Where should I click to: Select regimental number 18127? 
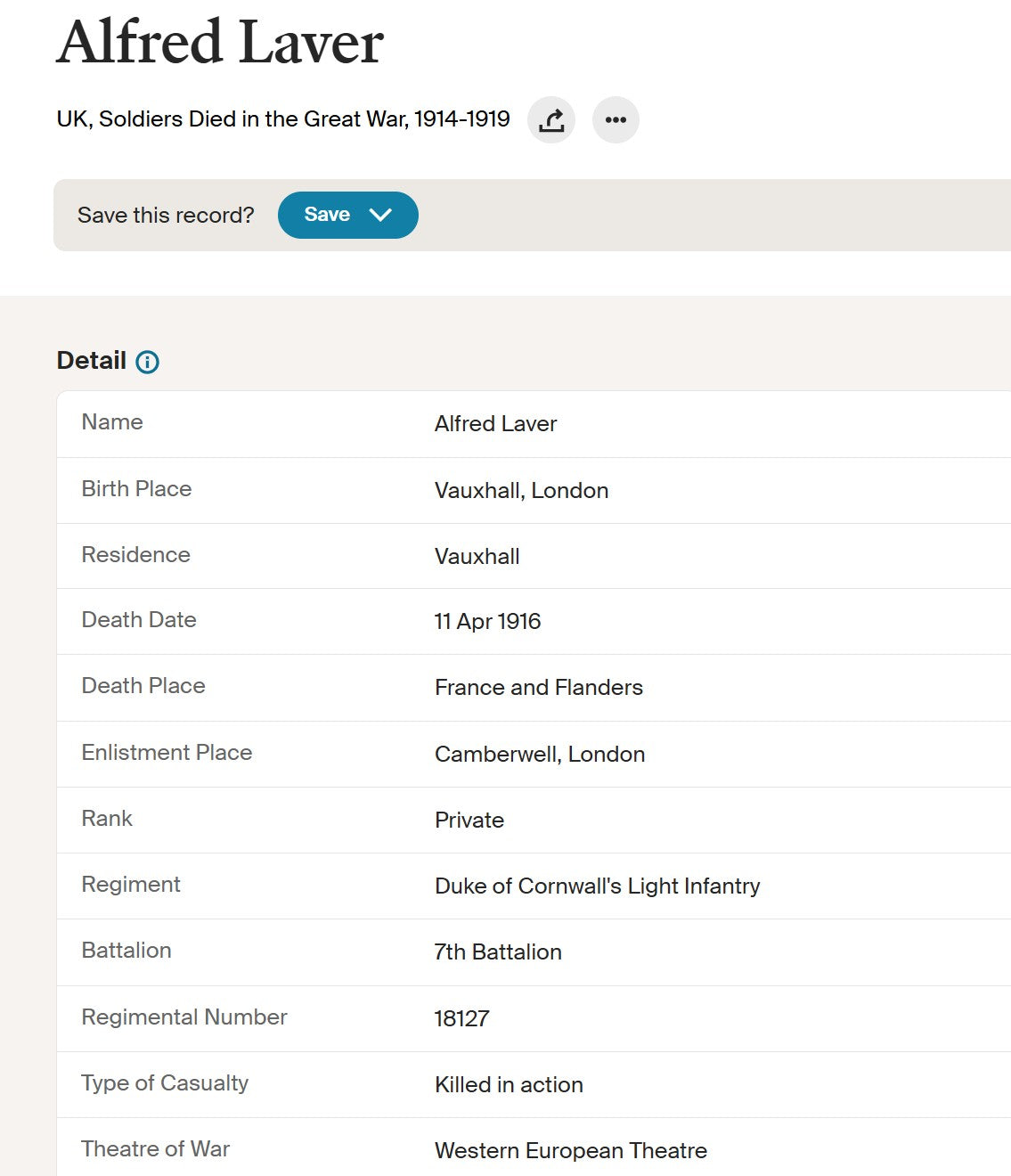point(461,1018)
